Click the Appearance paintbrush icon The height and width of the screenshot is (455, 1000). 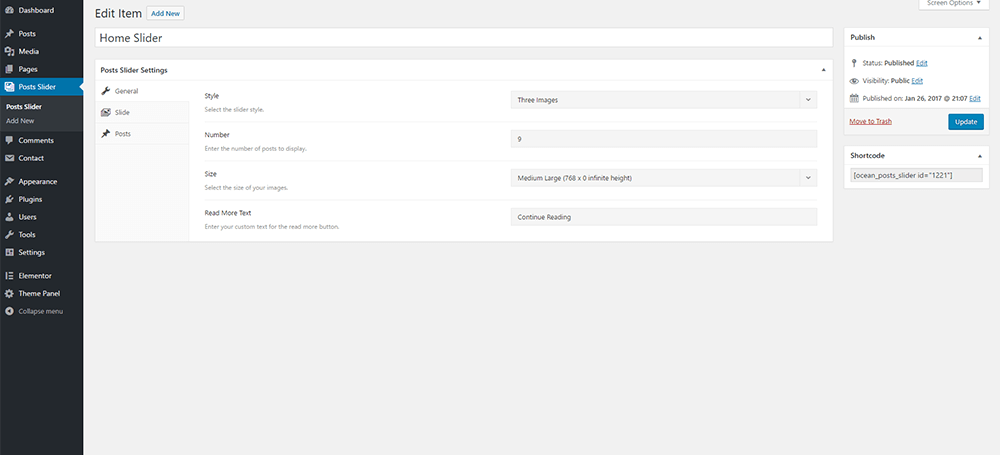click(9, 182)
